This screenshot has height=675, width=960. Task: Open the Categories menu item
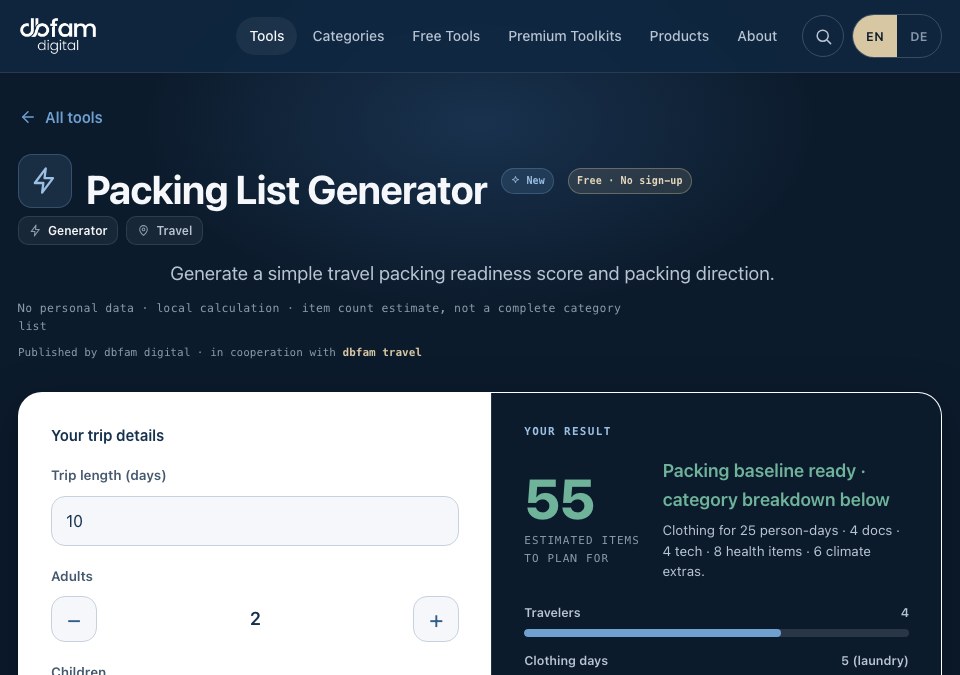tap(348, 36)
